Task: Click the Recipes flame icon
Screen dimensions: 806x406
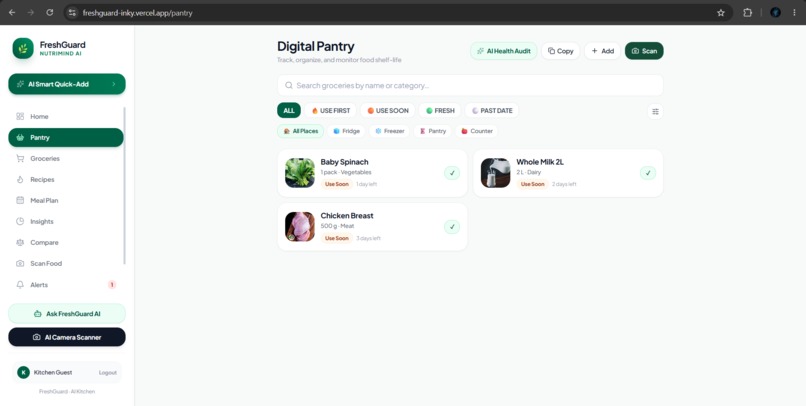Action: pos(20,180)
